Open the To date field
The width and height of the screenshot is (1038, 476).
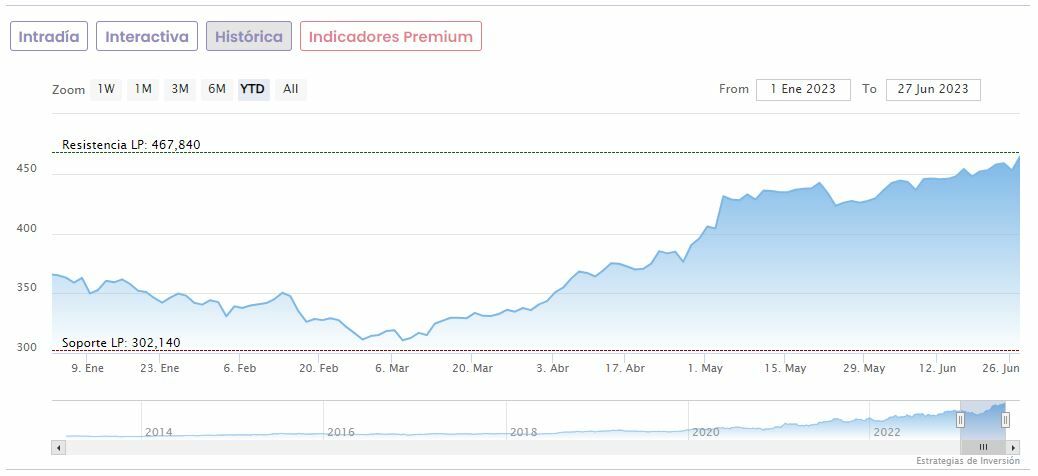coord(933,89)
